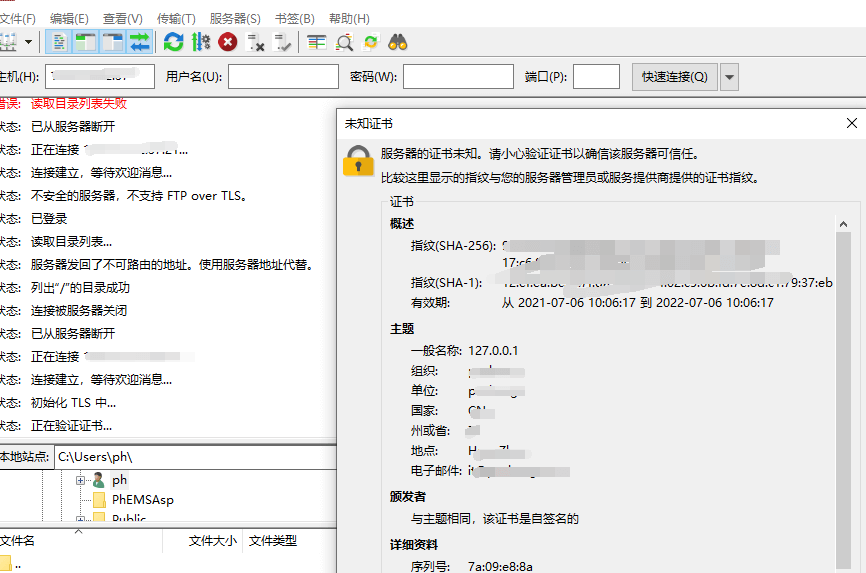This screenshot has width=866, height=573.
Task: Open the 传输(T) menu
Action: point(176,19)
